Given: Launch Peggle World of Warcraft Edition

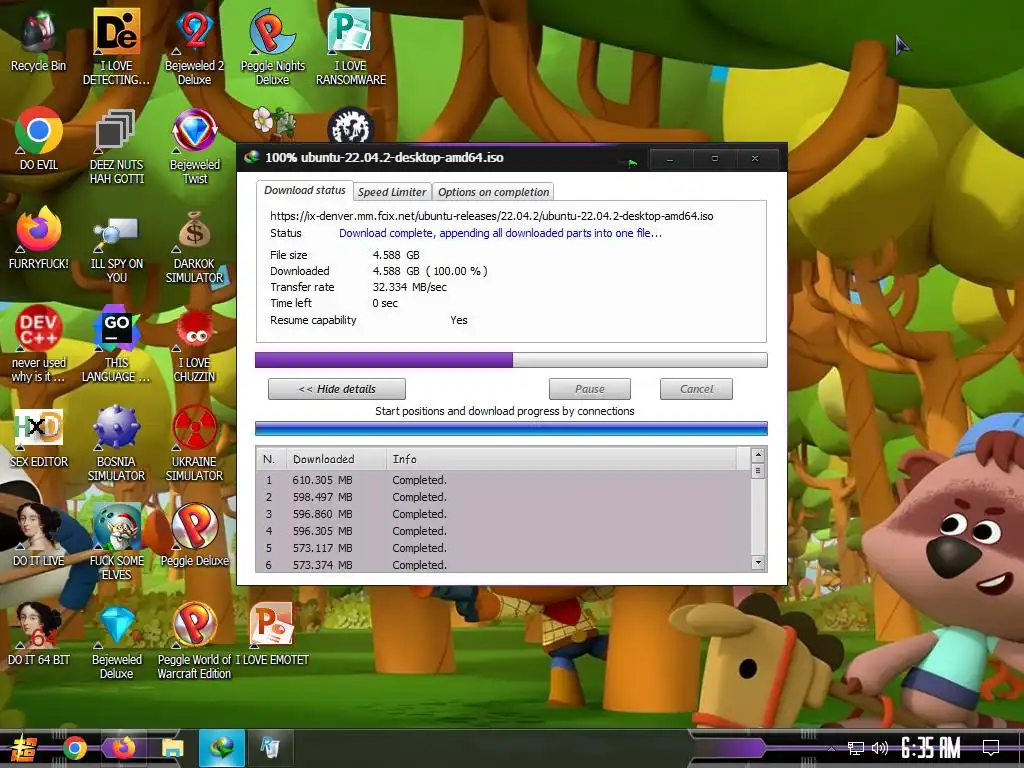Looking at the screenshot, I should tap(194, 643).
